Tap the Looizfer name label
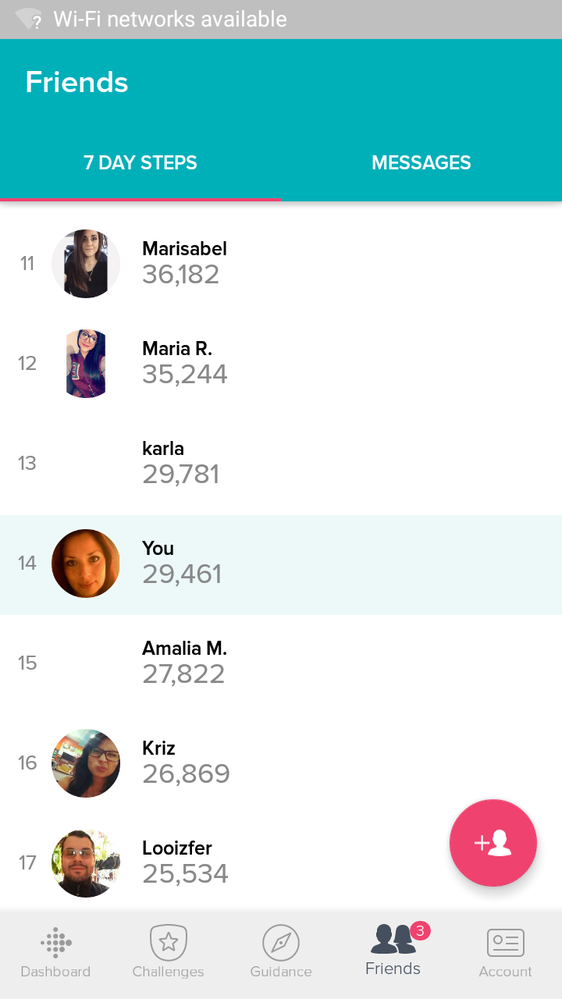The image size is (562, 999). point(177,848)
